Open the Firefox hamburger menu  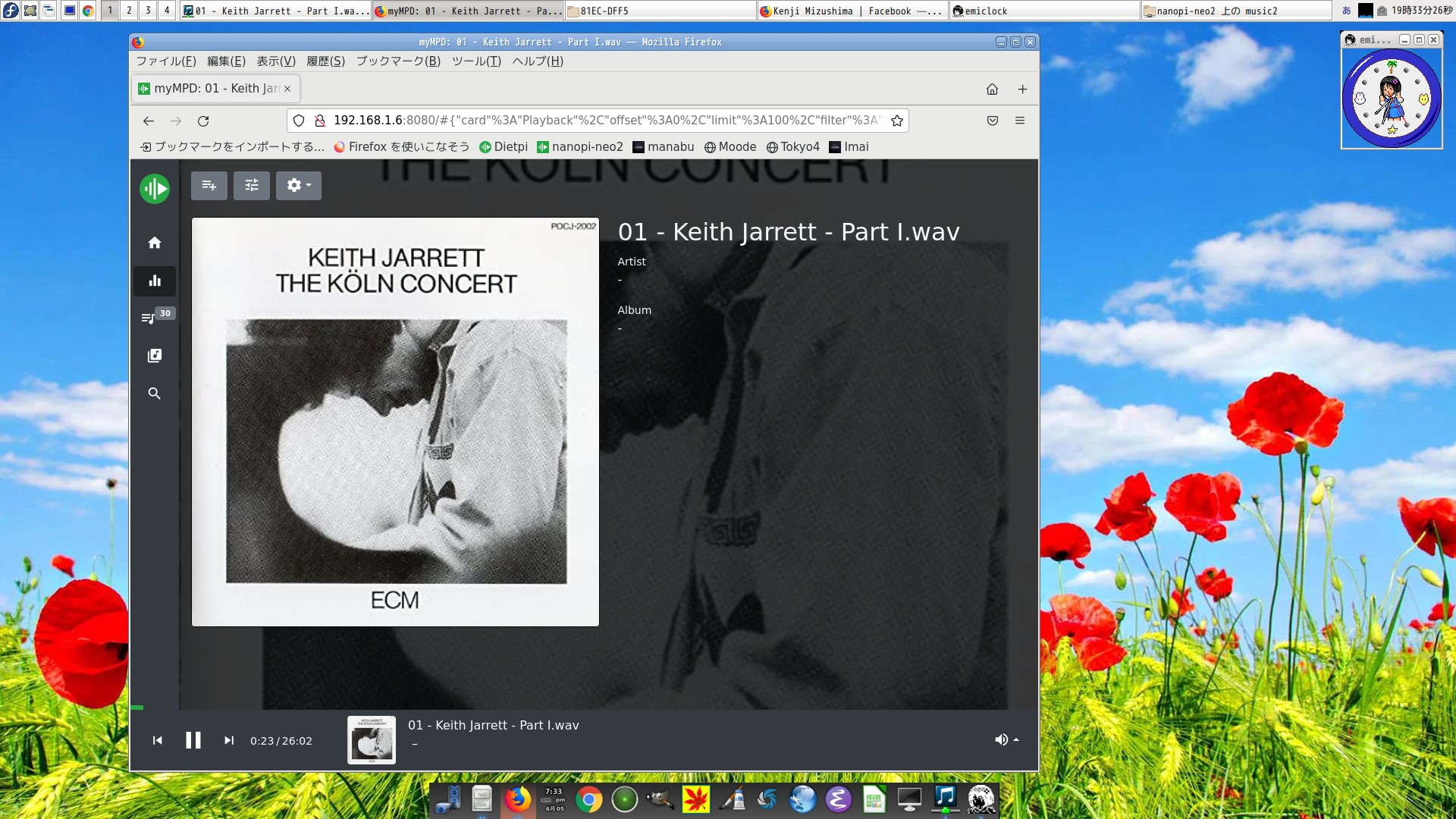coord(1020,120)
